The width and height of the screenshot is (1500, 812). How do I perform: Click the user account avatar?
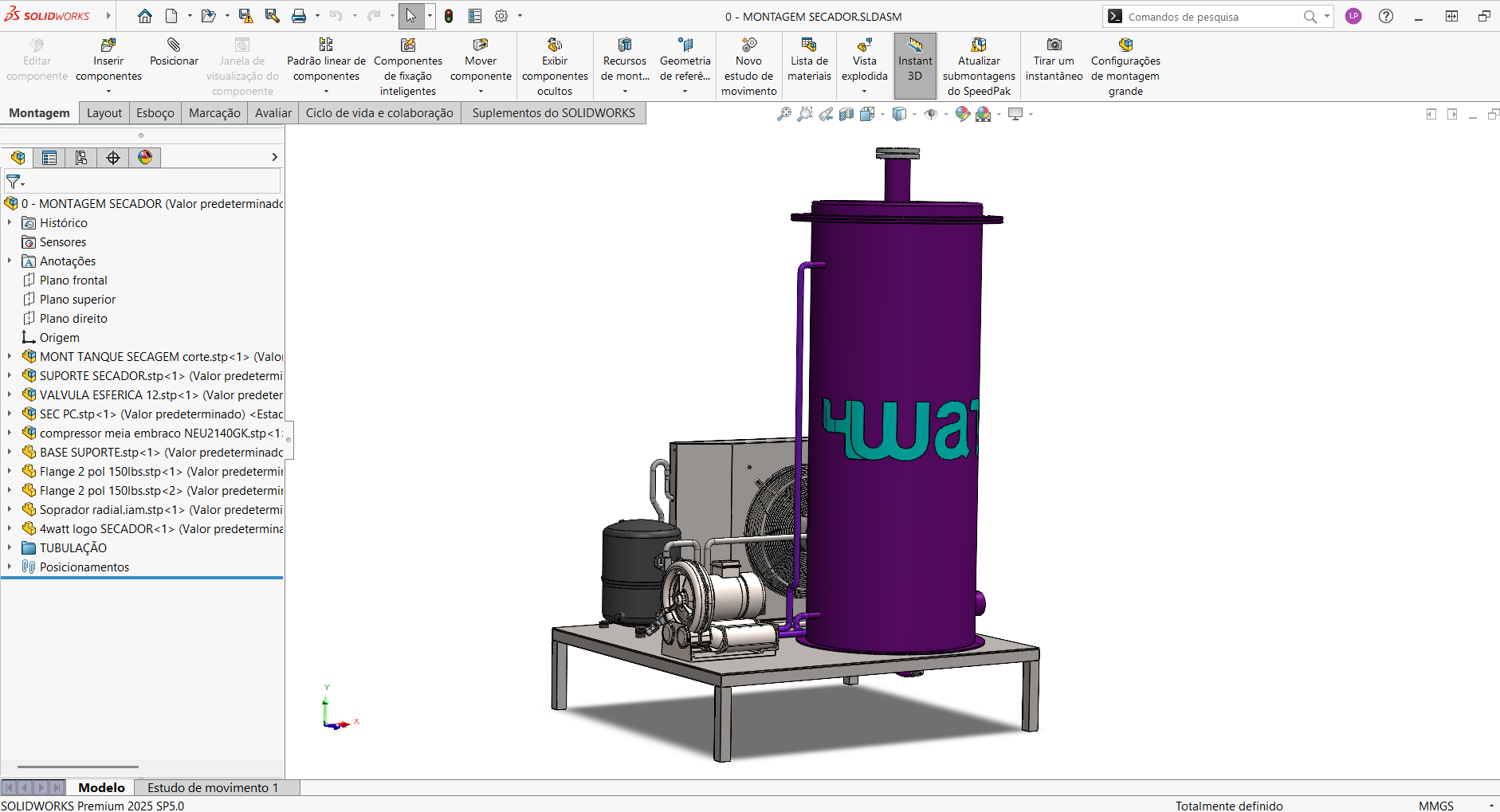1353,16
